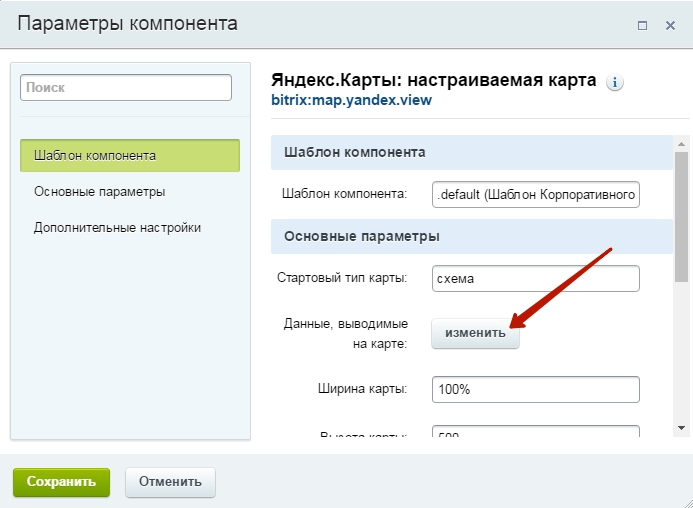Close the Параметры компонента dialog
The width and height of the screenshot is (693, 508).
(x=670, y=26)
